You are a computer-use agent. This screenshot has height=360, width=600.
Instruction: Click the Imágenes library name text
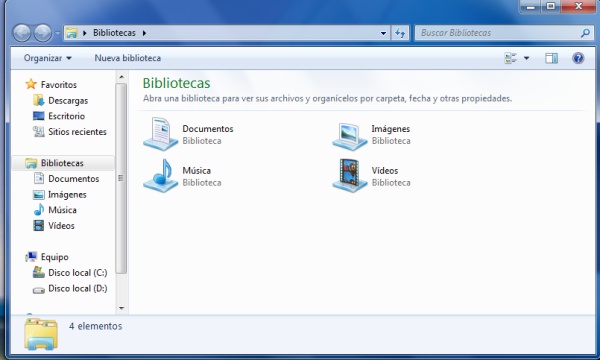tap(391, 129)
